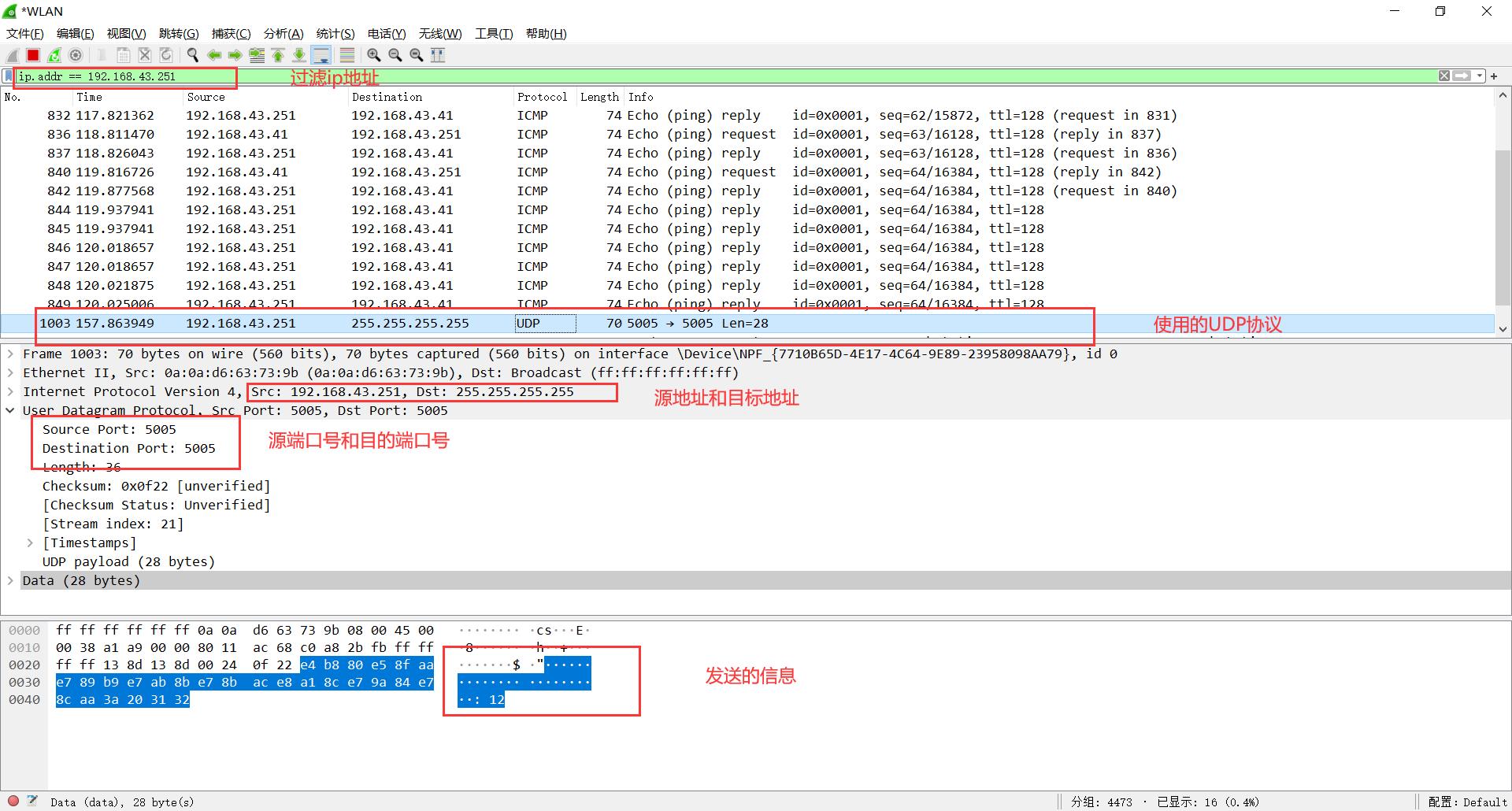This screenshot has height=811, width=1512.
Task: Select packet 848 ICMP reply row
Action: coord(747,286)
